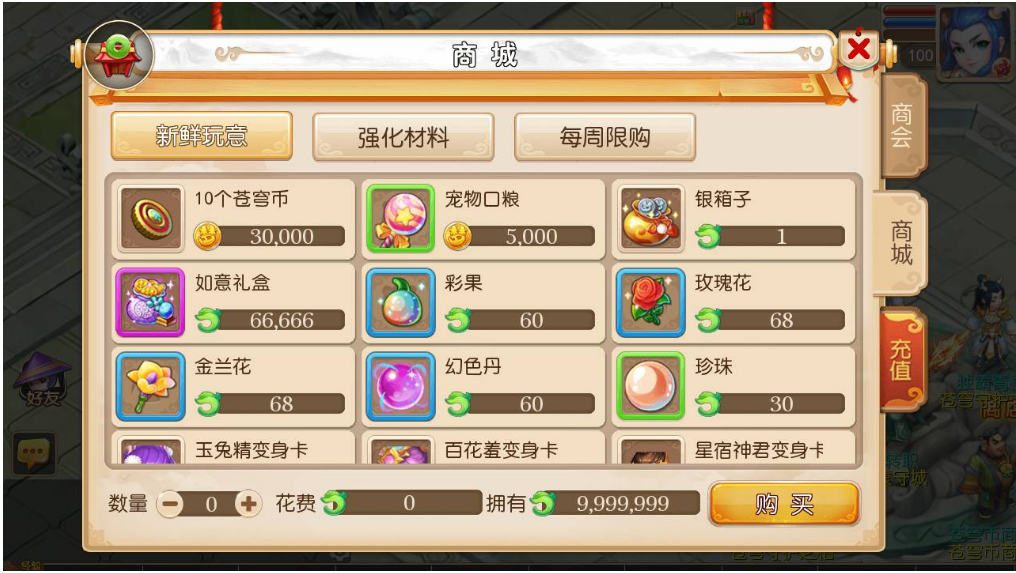Click the 购买 buy button
Image resolution: width=1016 pixels, height=573 pixels.
pos(784,503)
